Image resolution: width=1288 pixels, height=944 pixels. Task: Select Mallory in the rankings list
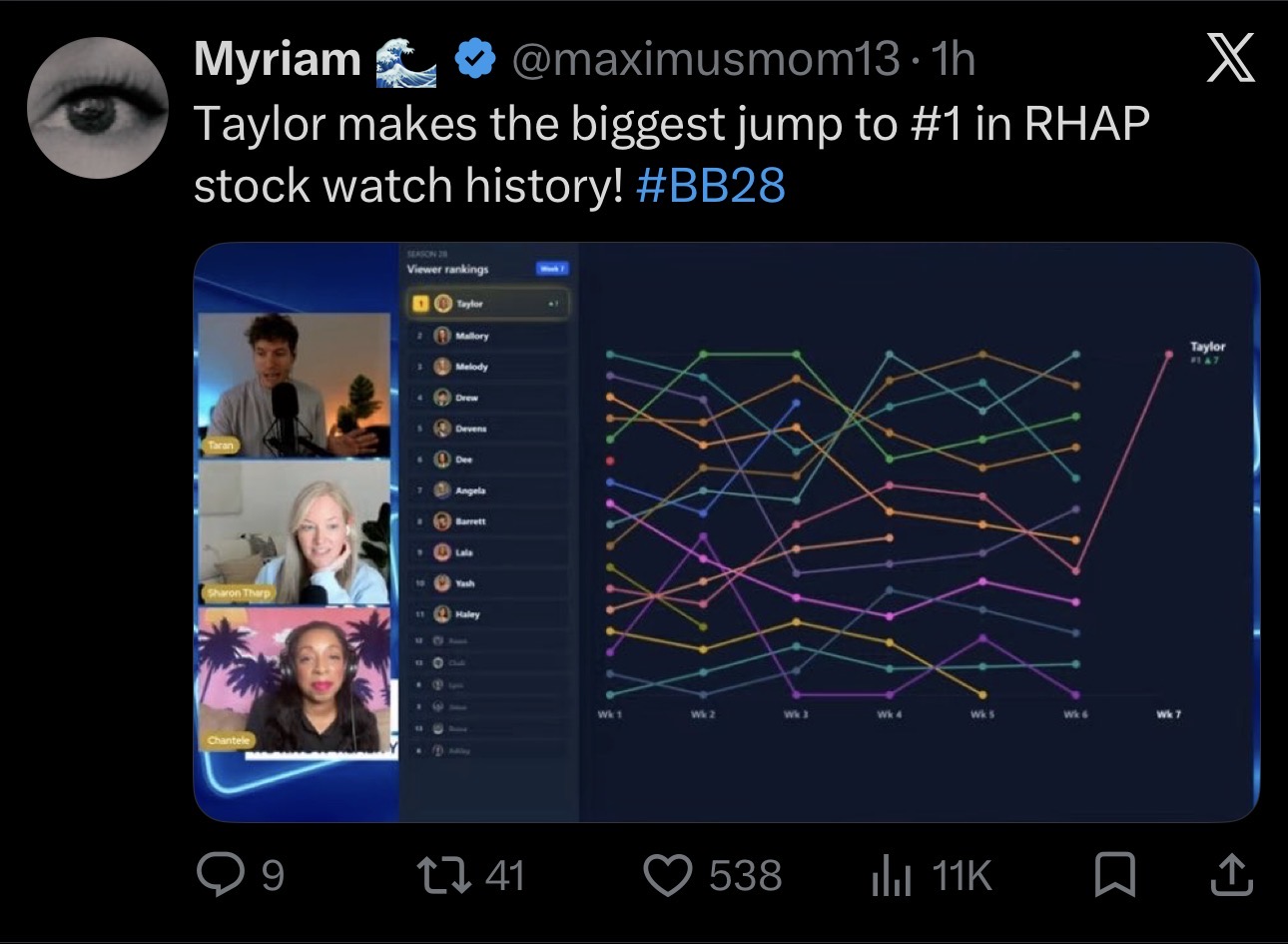488,337
